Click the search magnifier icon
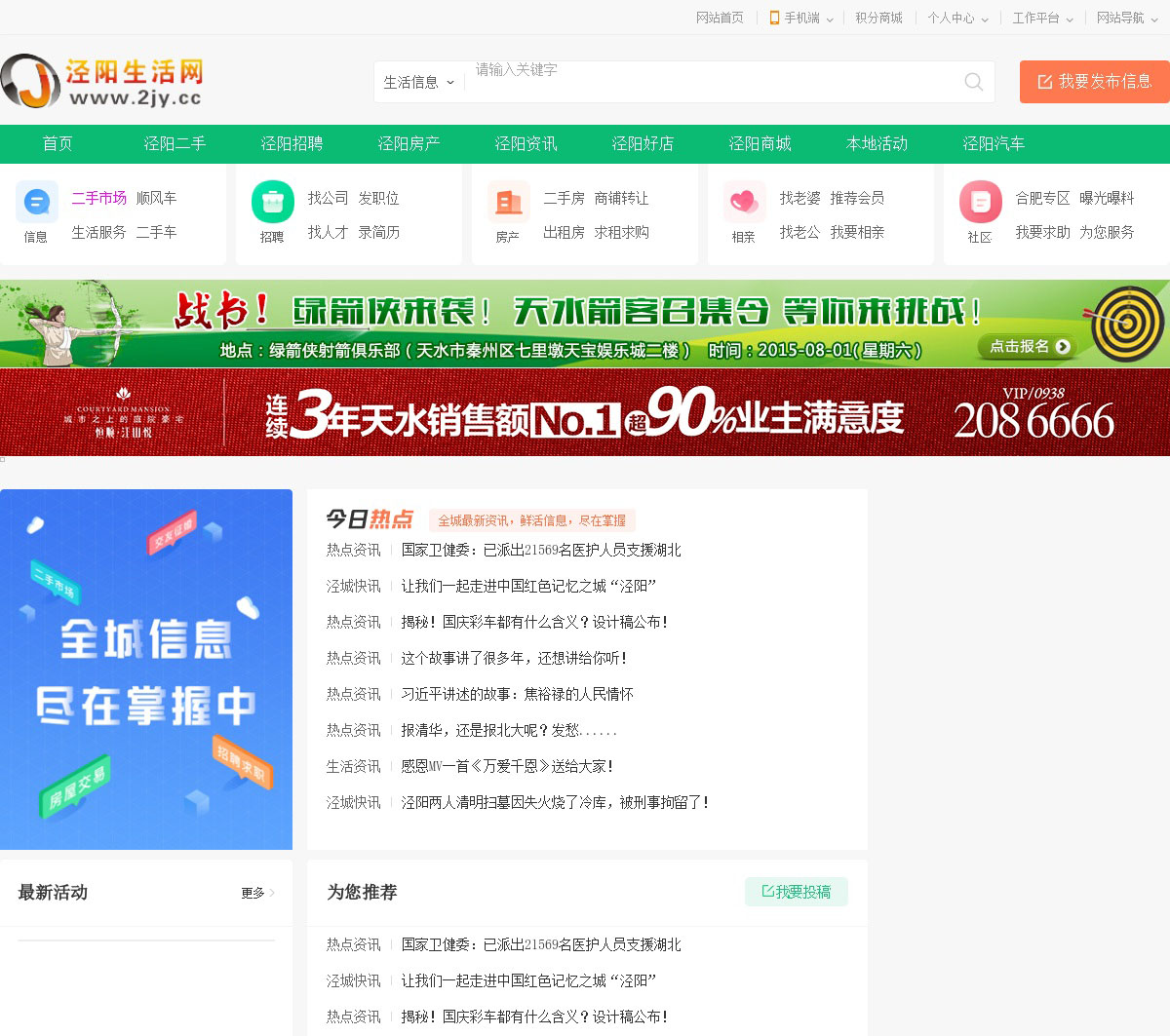Screen dimensions: 1170x1036 pos(973,82)
